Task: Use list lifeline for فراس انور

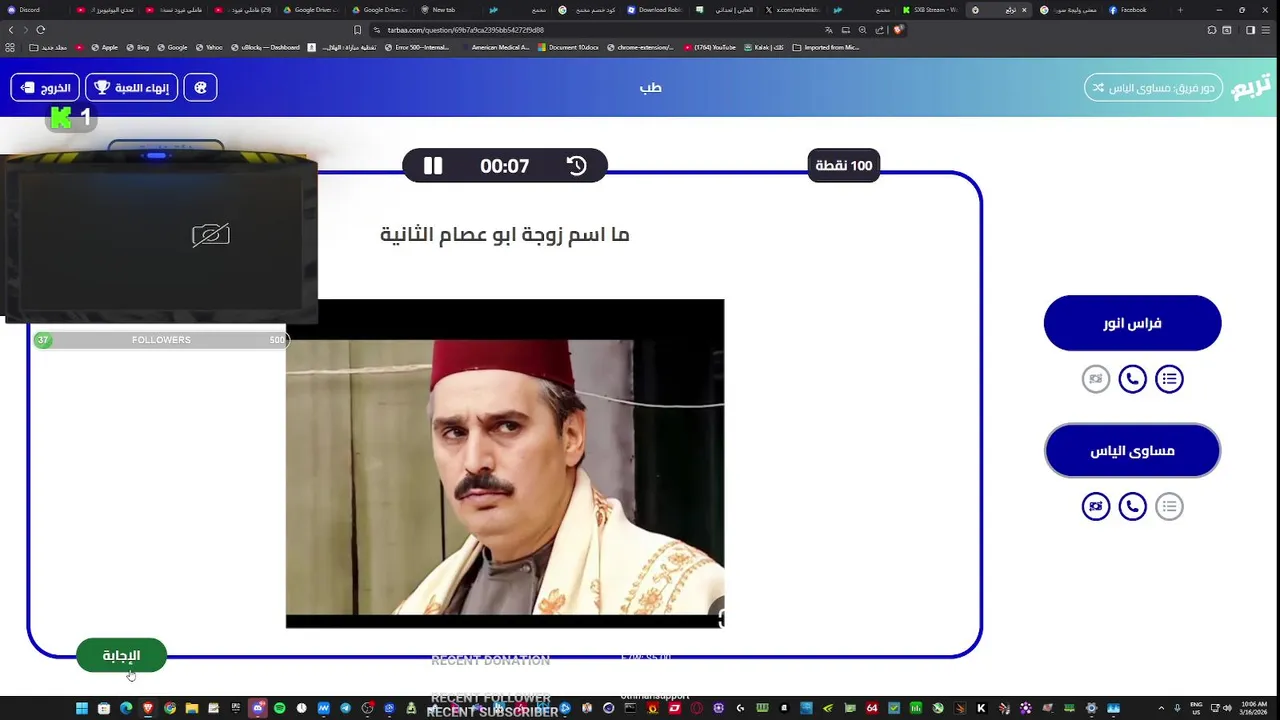Action: 1169,379
